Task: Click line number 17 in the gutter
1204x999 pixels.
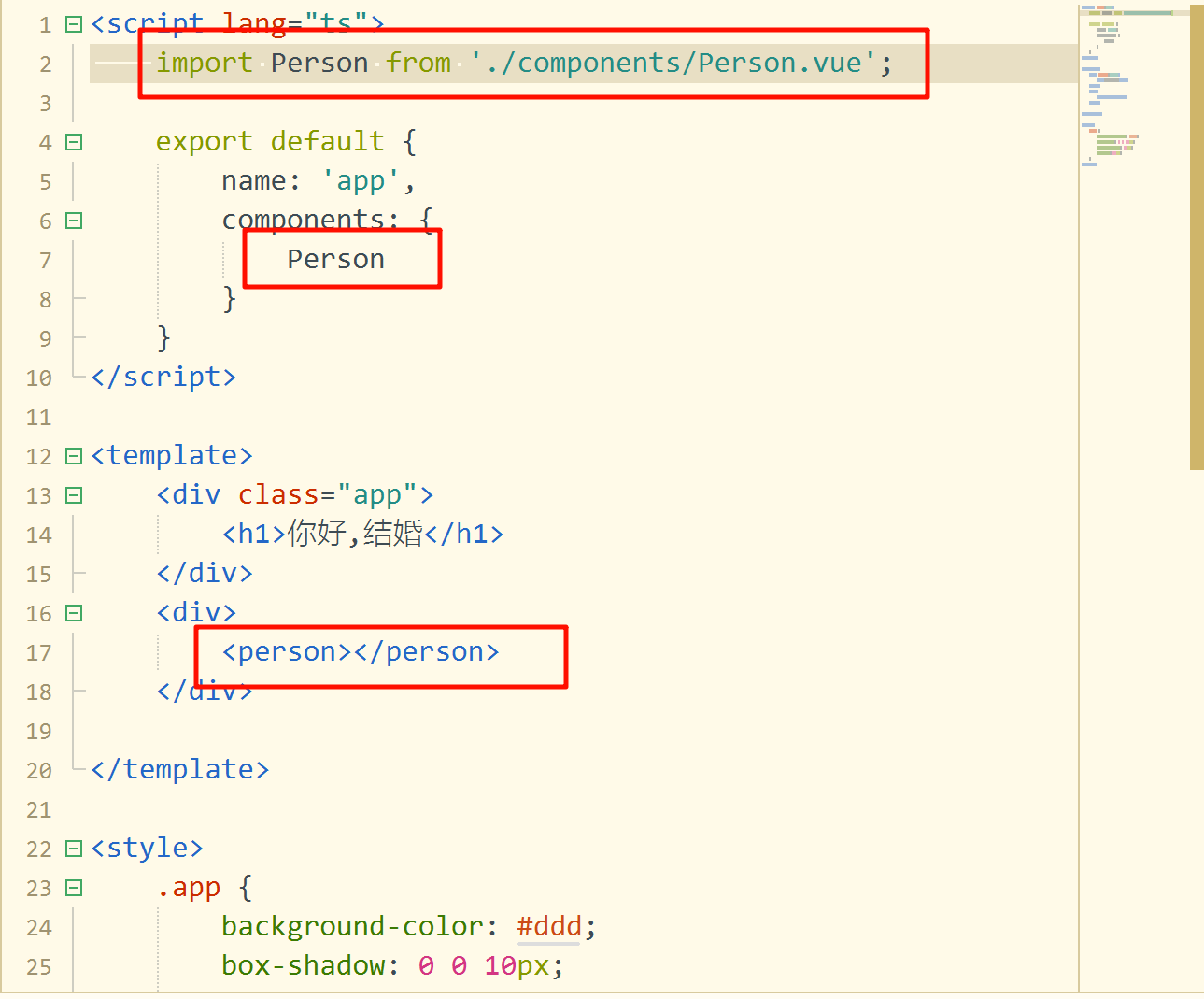Action: [39, 653]
